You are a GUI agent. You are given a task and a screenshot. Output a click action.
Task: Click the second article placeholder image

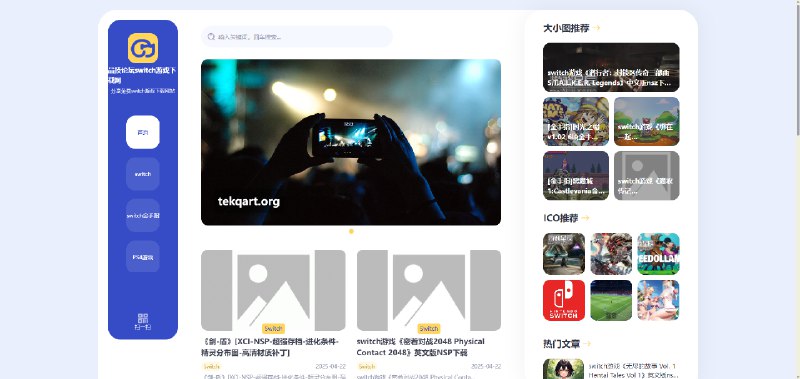pos(429,290)
